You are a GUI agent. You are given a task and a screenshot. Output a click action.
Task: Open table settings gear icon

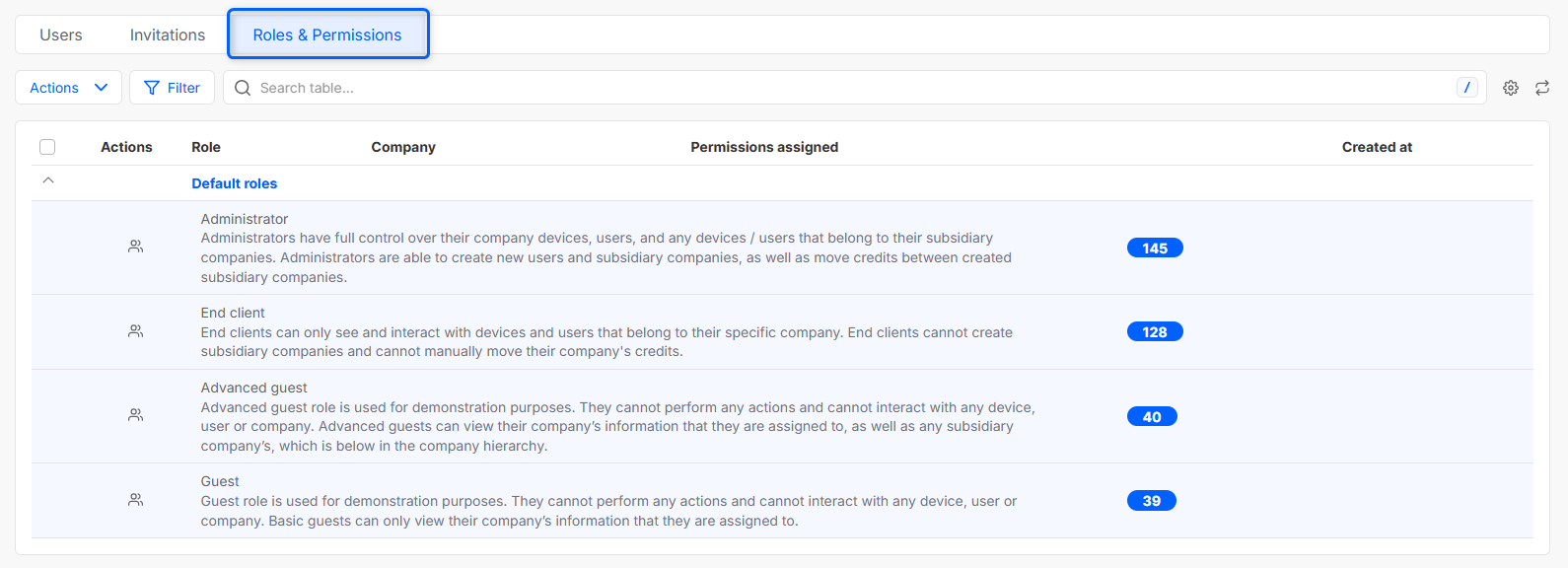coord(1511,88)
